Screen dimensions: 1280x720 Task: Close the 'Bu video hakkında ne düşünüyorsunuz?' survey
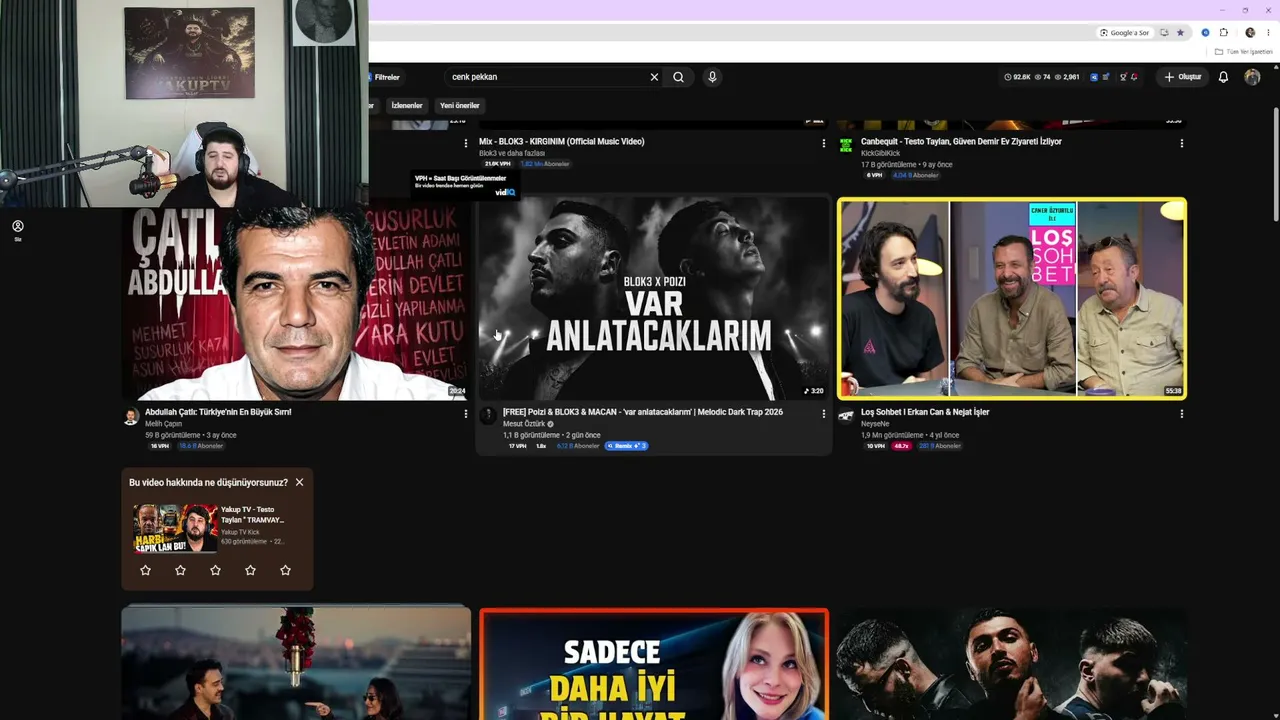[299, 482]
